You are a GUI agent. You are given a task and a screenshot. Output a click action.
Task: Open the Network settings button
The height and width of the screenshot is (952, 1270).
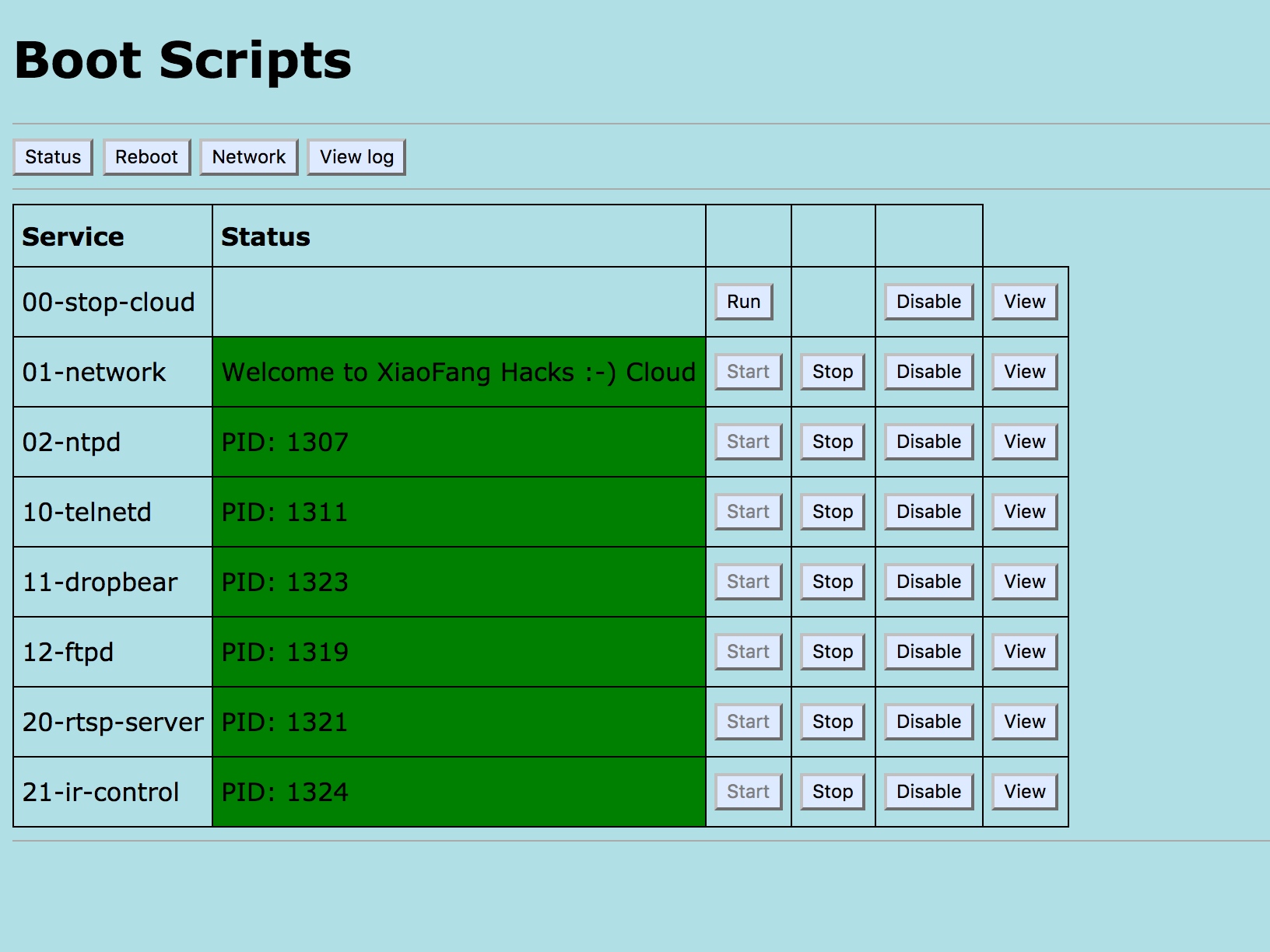(249, 157)
